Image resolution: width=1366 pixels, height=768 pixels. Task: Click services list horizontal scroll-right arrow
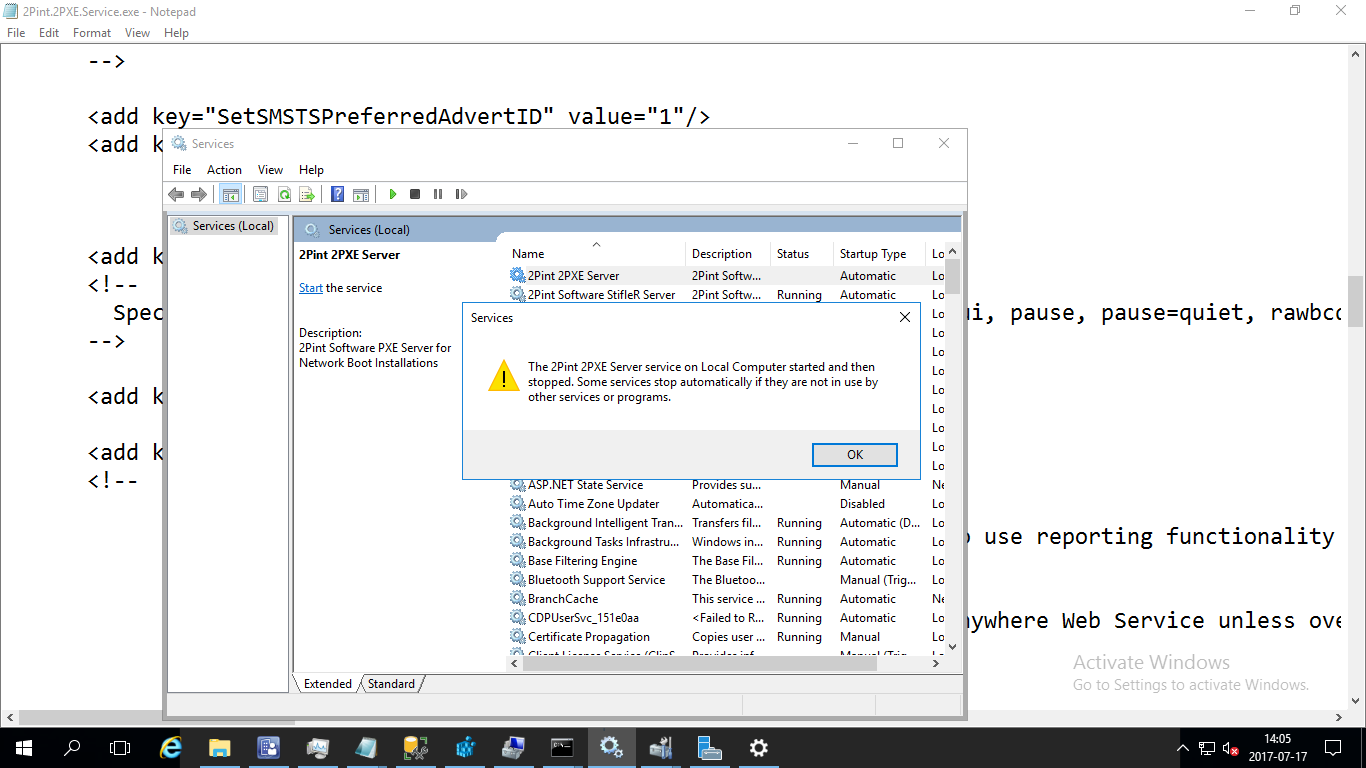click(x=936, y=663)
